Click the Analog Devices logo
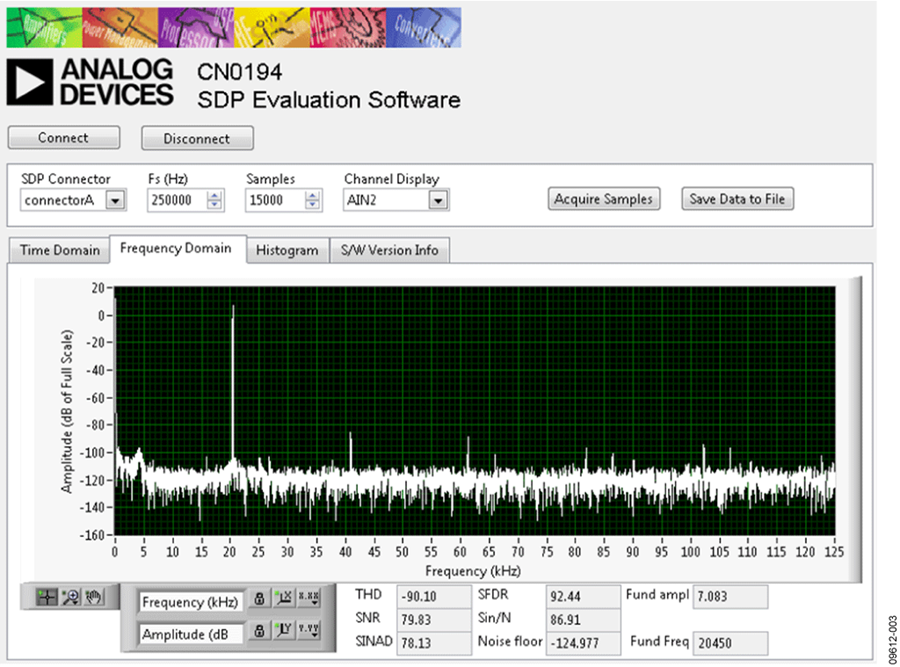The width and height of the screenshot is (900, 667). [x=90, y=82]
